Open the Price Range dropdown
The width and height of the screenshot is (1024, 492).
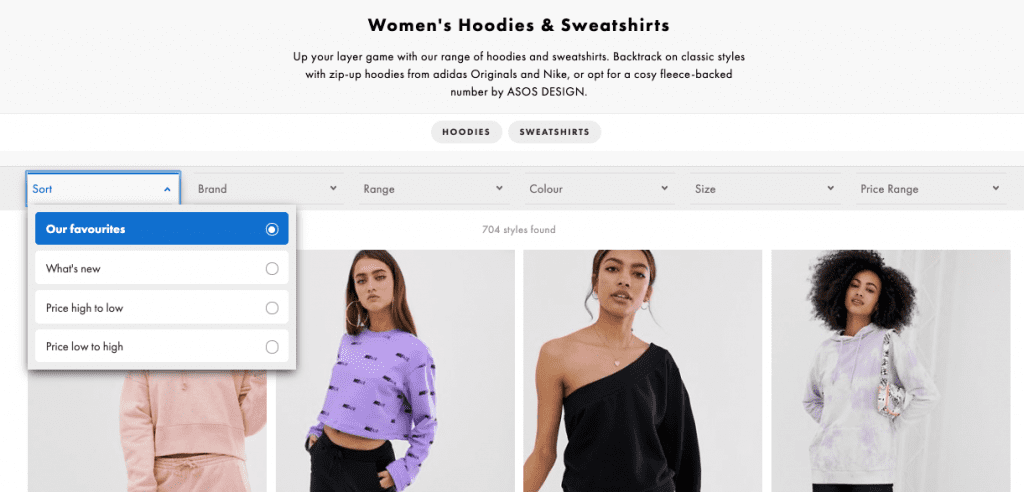click(930, 189)
